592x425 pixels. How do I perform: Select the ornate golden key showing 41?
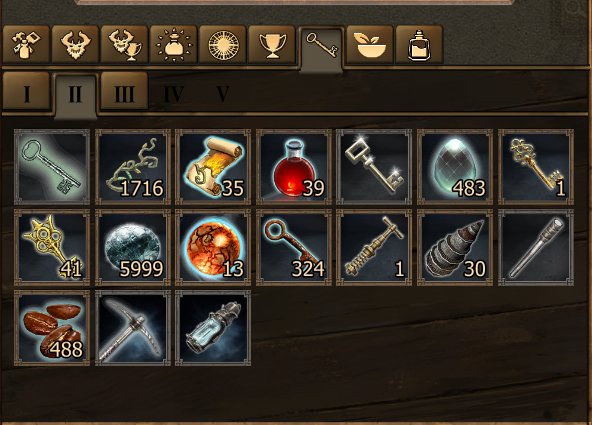point(52,248)
